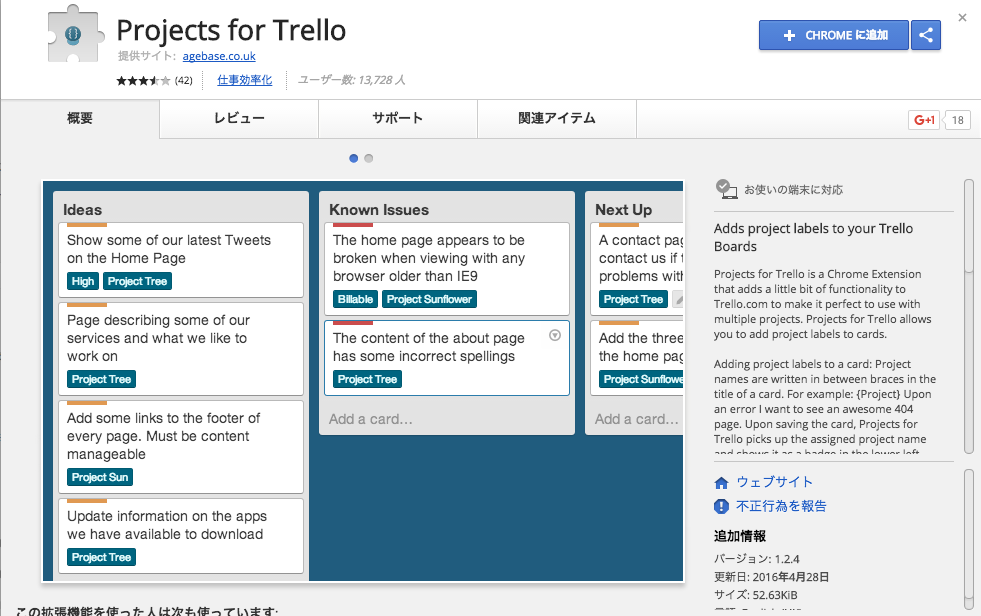981x616 pixels.
Task: Click the star rating display
Action: pos(143,80)
